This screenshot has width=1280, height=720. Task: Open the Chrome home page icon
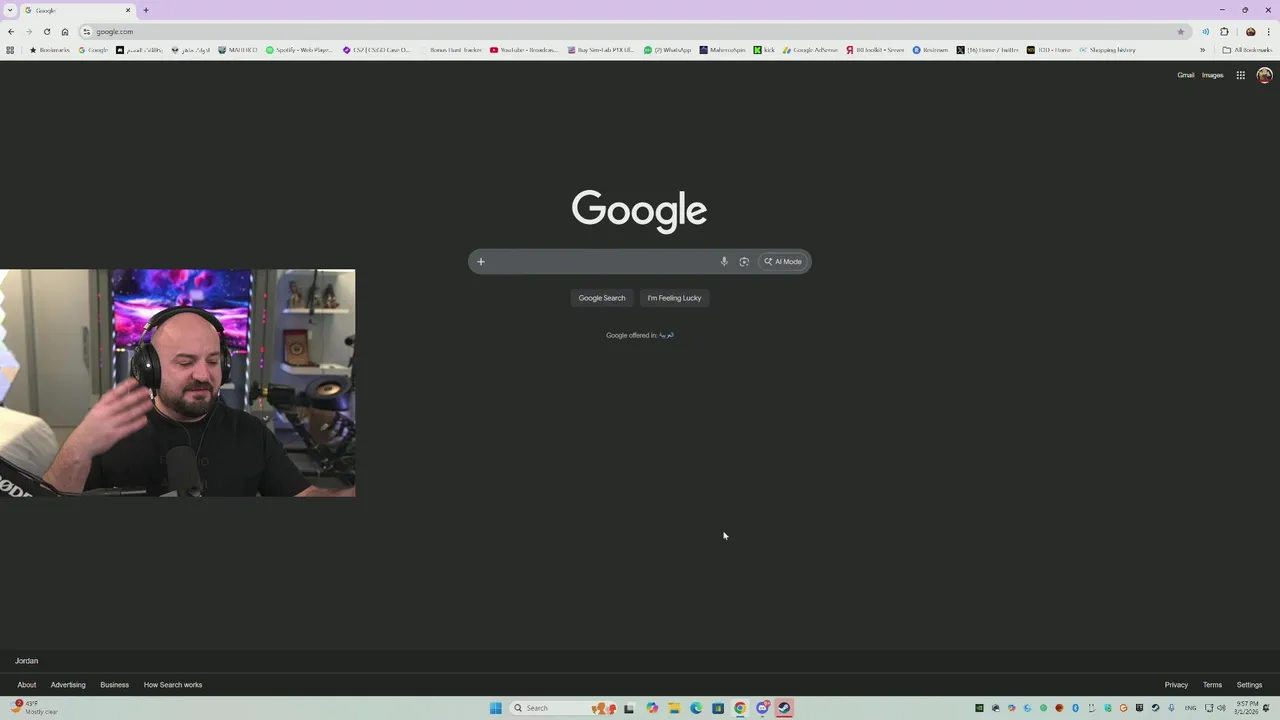[x=65, y=32]
